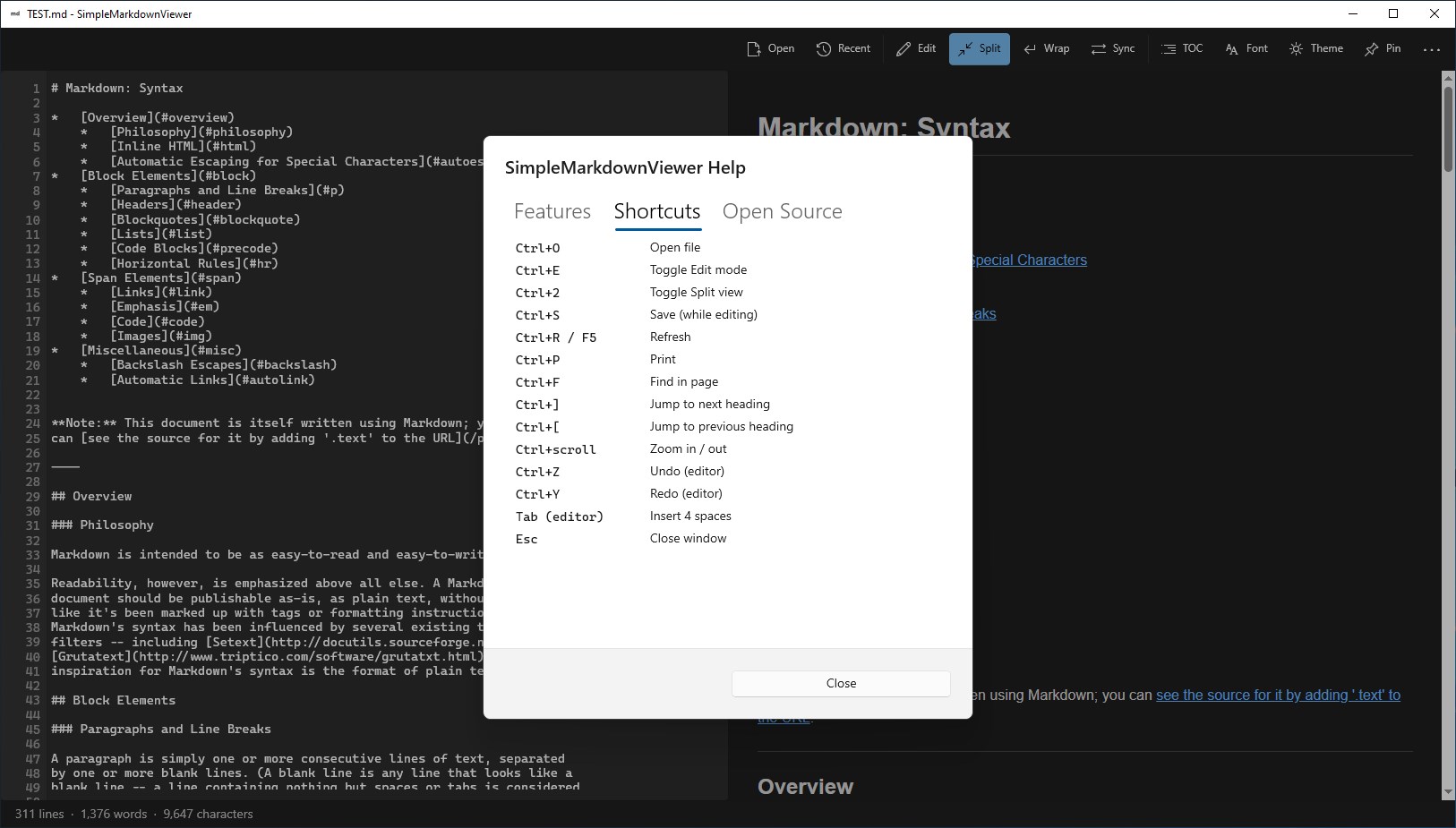Click '## Overview' line in editor

(x=91, y=496)
